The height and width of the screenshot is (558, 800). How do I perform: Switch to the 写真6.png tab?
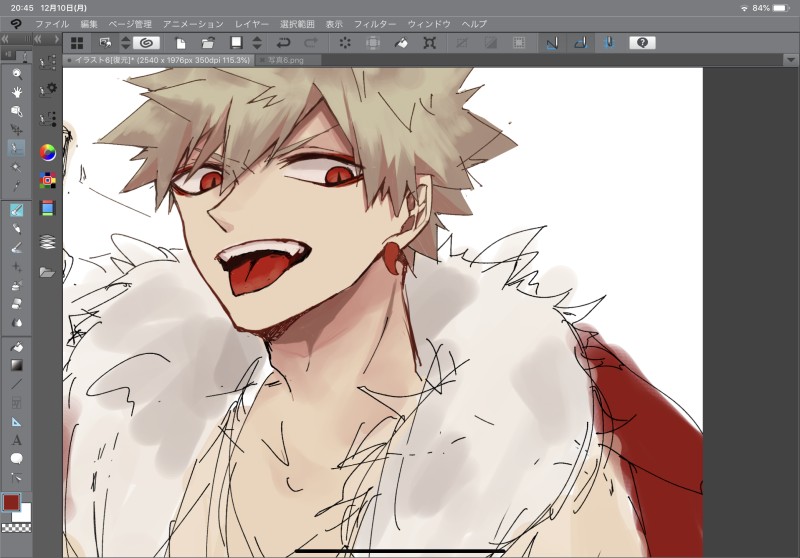[x=288, y=60]
